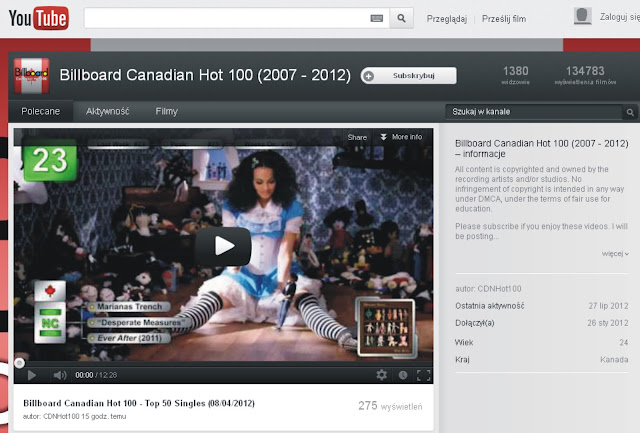The image size is (640, 433).
Task: Click the play icon in the player control bar
Action: tap(31, 375)
